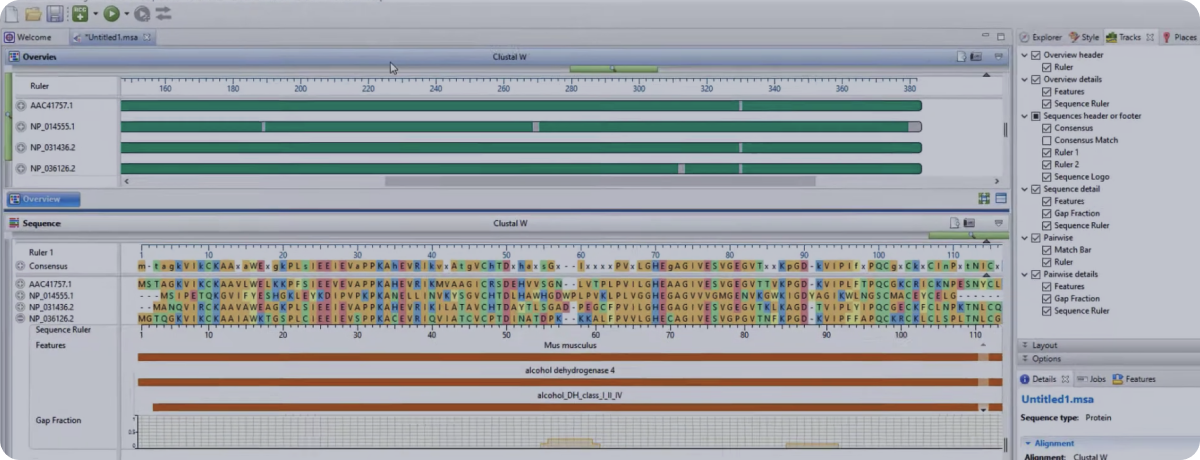The image size is (1200, 460).
Task: Click the Open folder toolbar icon
Action: pyautogui.click(x=32, y=13)
